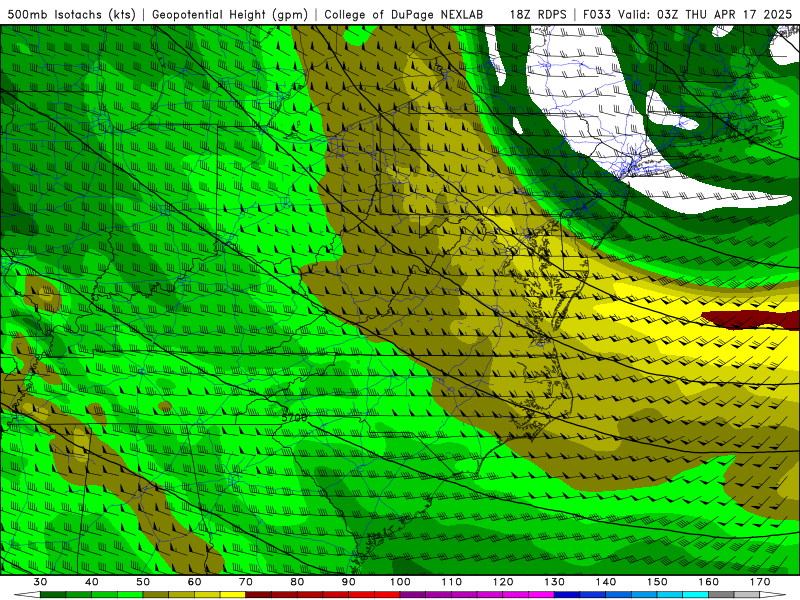
Task: Click the legend value '160'
Action: pyautogui.click(x=709, y=582)
